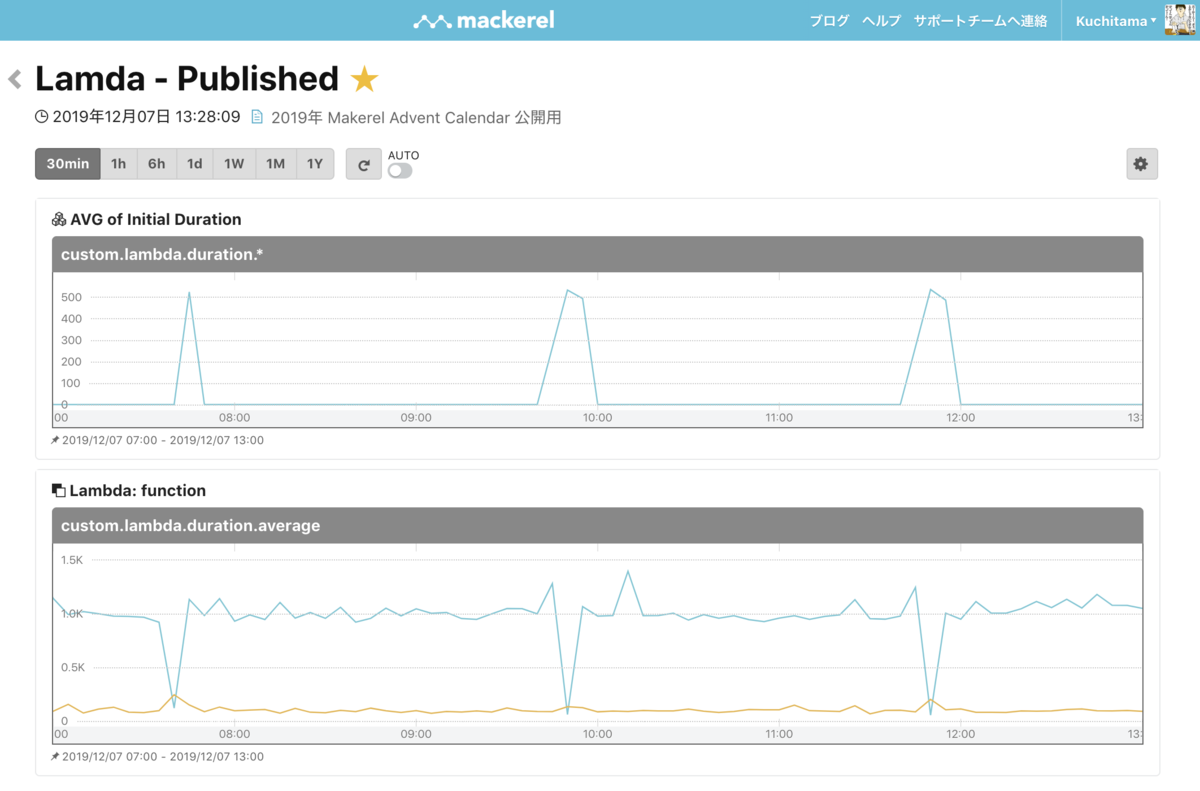This screenshot has width=1200, height=791.
Task: Toggle the yellow favorite star
Action: (364, 79)
